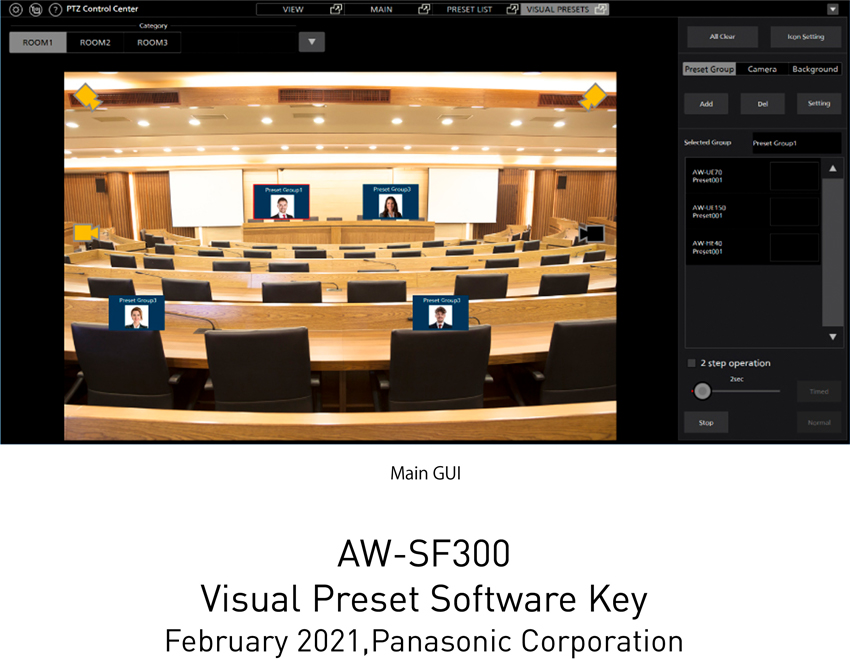
Task: Select the AW-UE70 Preset001 row
Action: [754, 176]
